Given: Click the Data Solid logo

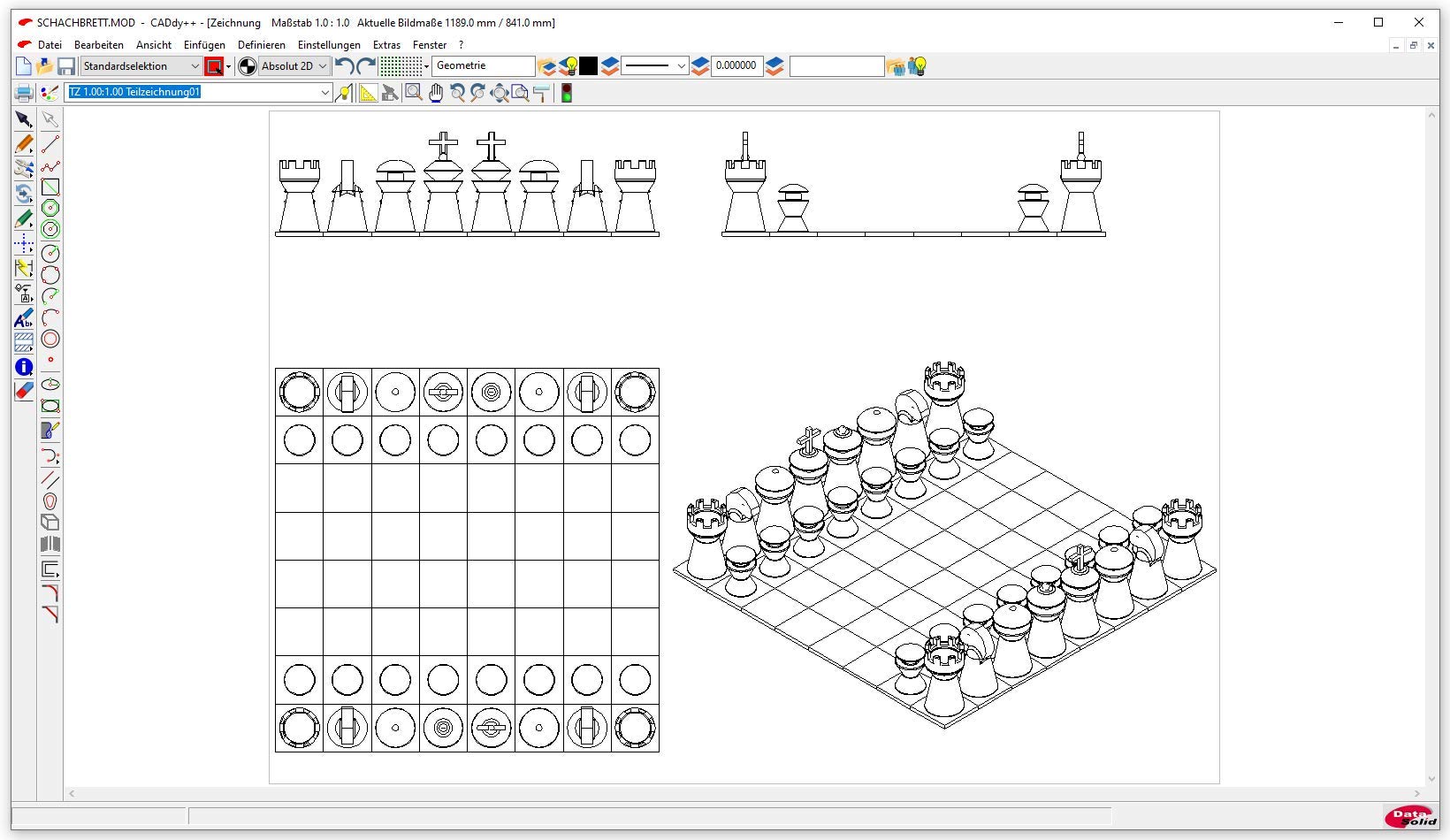Looking at the screenshot, I should point(1411,816).
